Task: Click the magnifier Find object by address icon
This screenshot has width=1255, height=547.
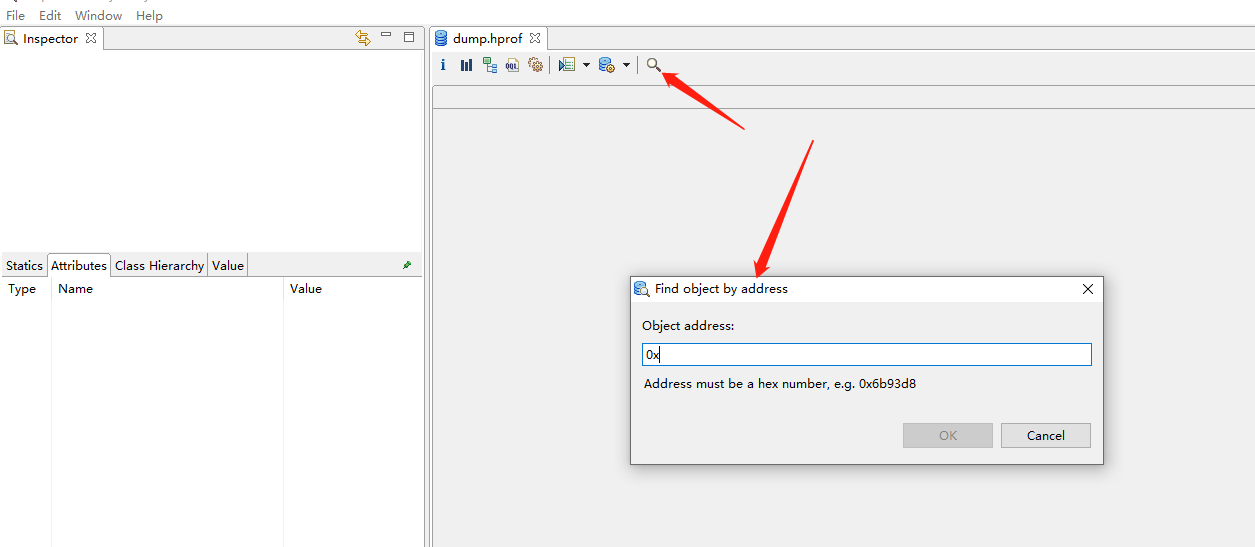Action: coord(653,65)
